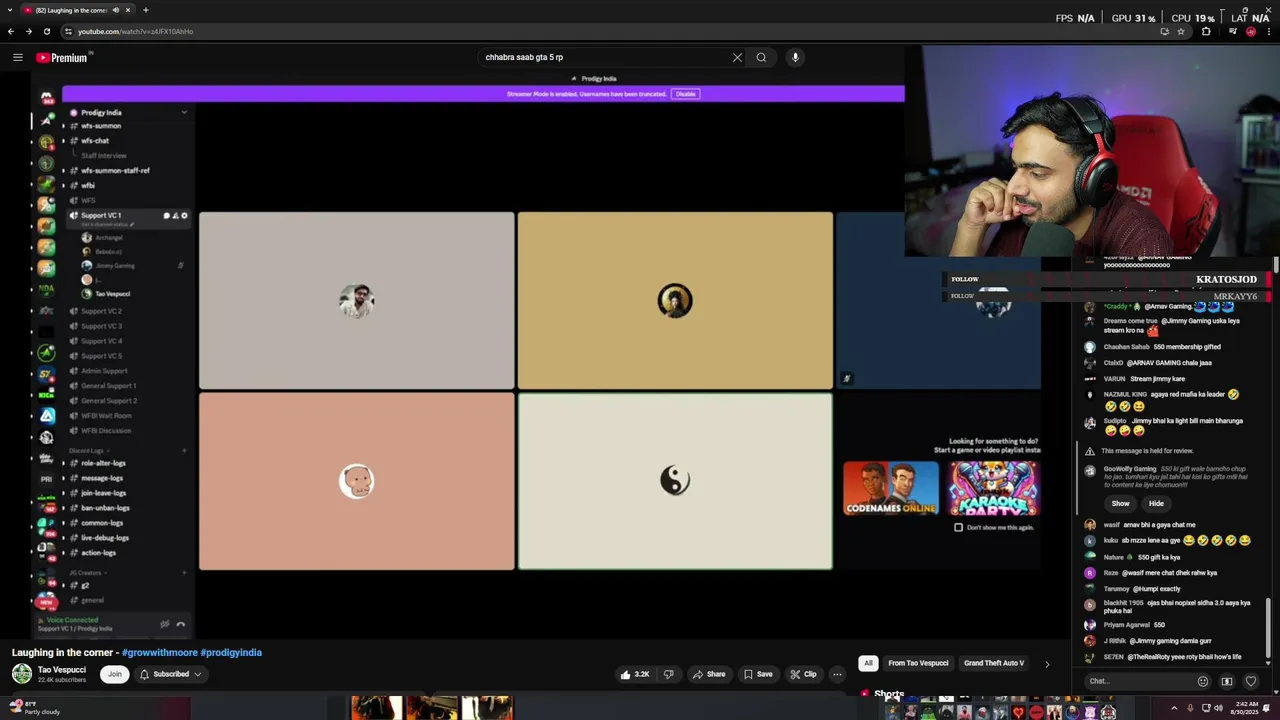Open more actions ellipsis menu
This screenshot has width=1280, height=720.
pyautogui.click(x=838, y=674)
